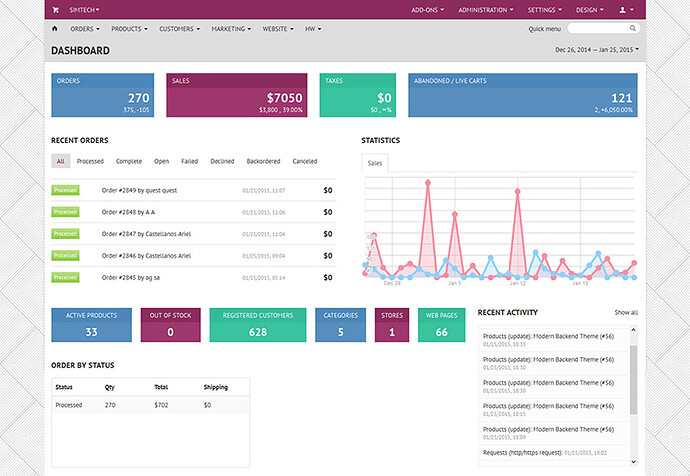Select the Sales statistics tab
690x476 pixels.
374,163
